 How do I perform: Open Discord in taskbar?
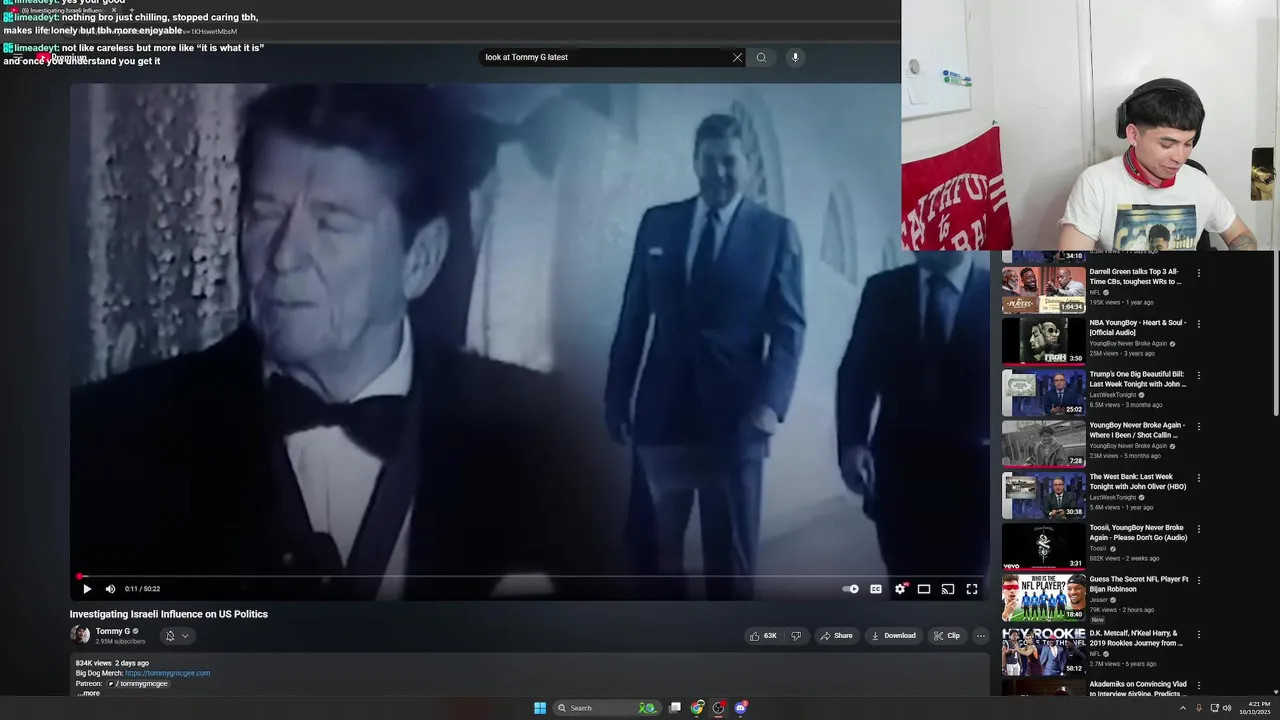coord(741,708)
